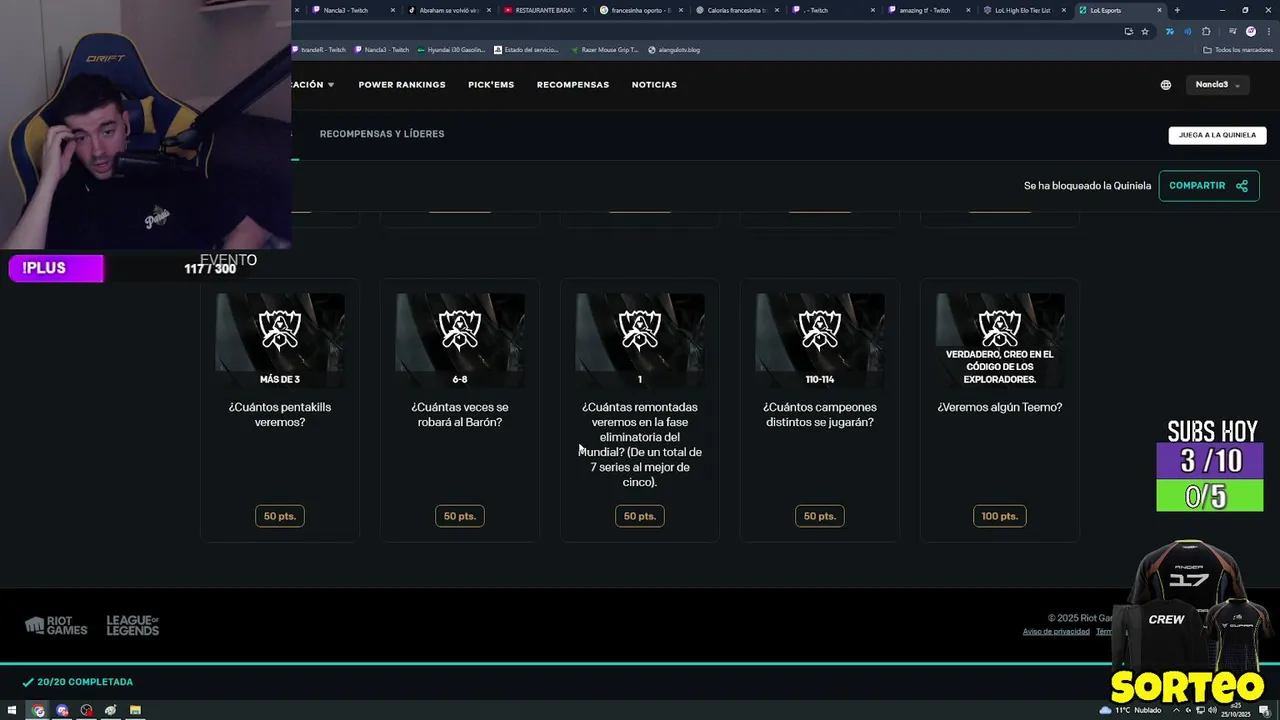Click the '¿Veremos algún Teemo?' question text

coord(1000,407)
